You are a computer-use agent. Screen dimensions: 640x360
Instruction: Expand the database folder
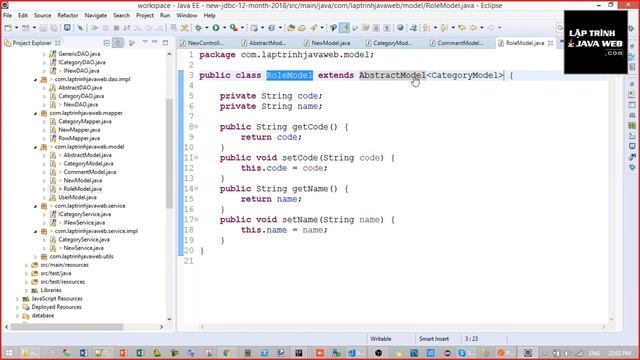18,316
